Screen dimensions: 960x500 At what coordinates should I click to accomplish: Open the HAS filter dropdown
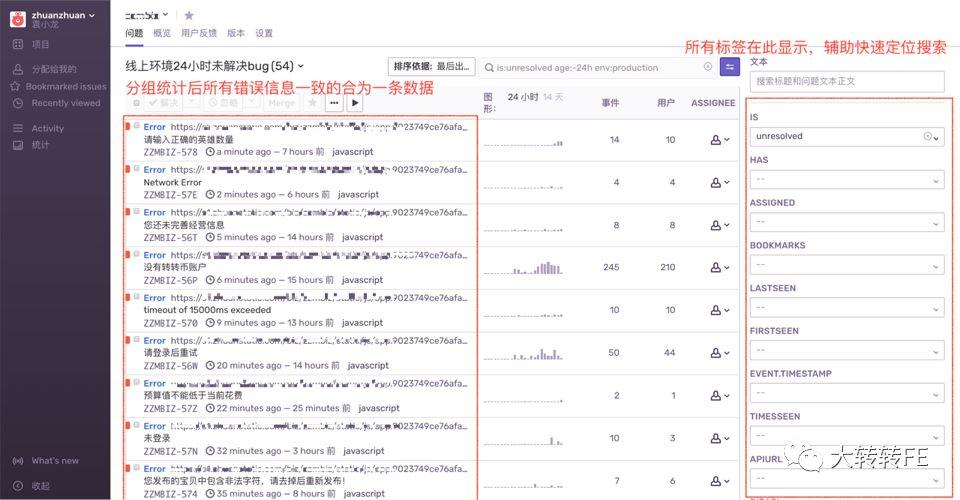pyautogui.click(x=847, y=179)
